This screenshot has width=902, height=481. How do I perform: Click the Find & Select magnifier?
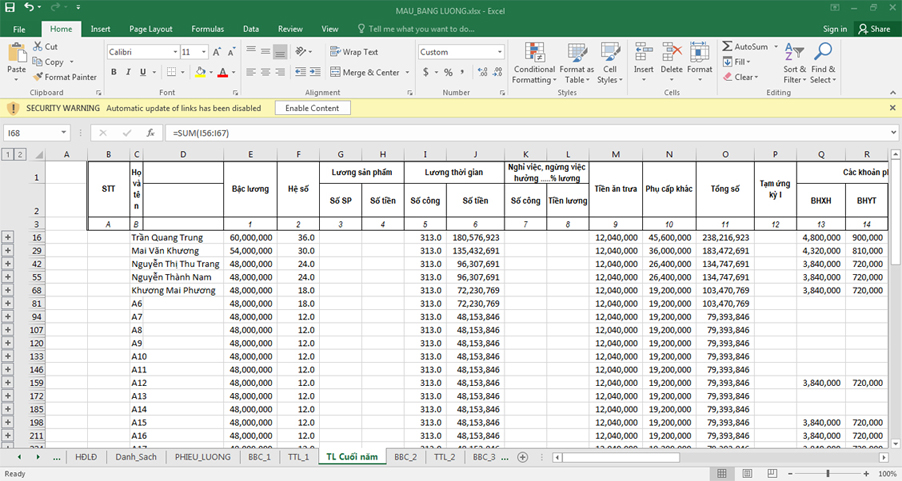[823, 52]
